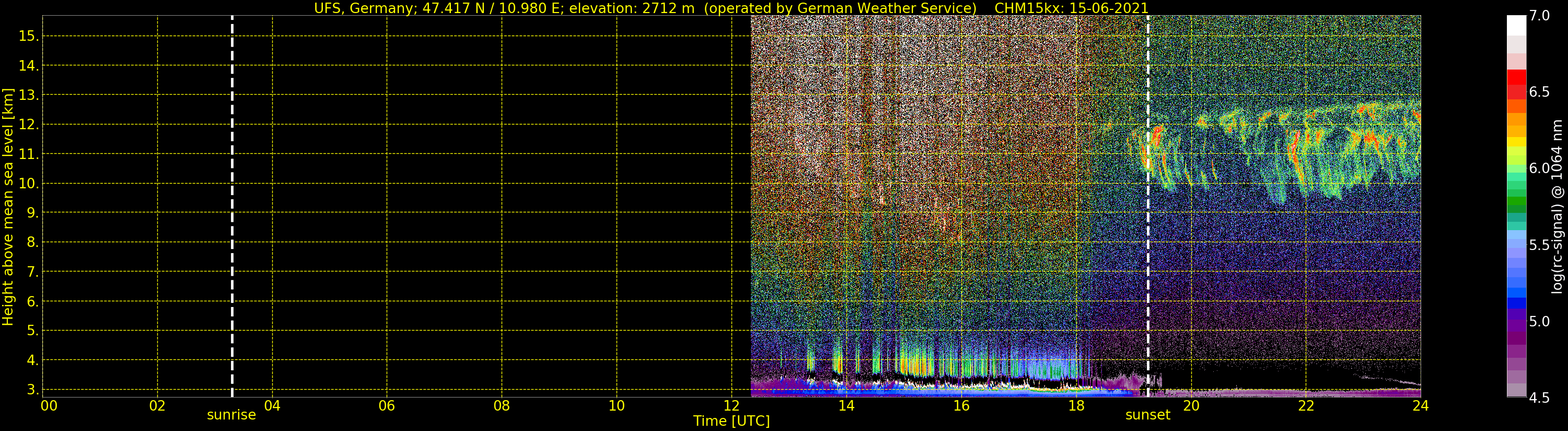Screen dimensions: 1568x431
Task: Click the 7.0 colorbar tick label
Action: [x=1539, y=16]
